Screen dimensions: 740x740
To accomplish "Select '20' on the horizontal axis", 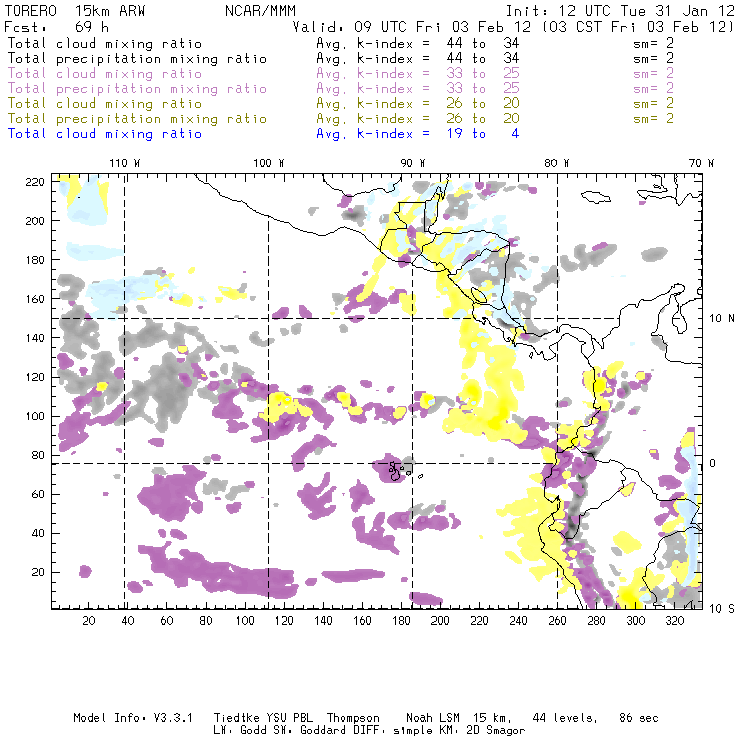I will [x=89, y=621].
